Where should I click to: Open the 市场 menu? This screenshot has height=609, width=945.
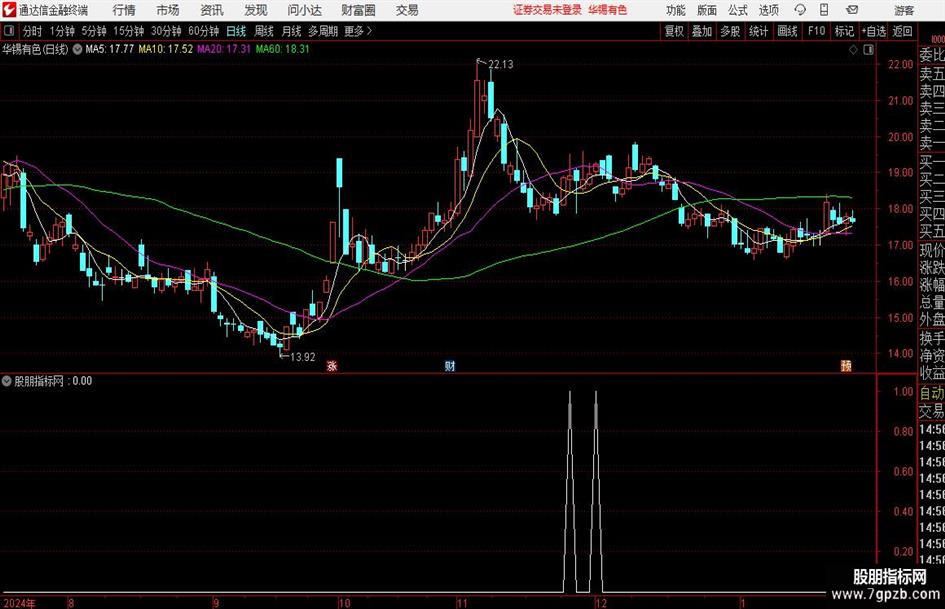pos(168,10)
